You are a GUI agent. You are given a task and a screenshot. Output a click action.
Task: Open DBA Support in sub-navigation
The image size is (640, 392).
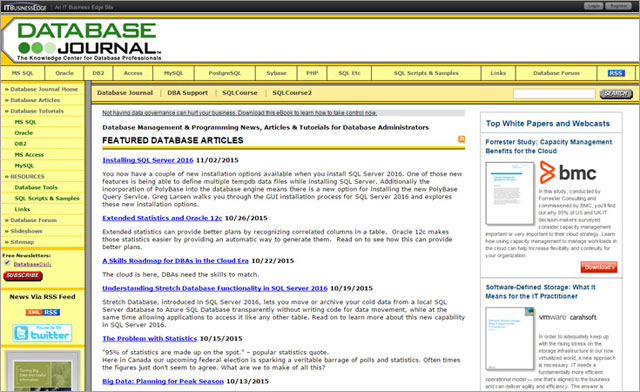(187, 93)
